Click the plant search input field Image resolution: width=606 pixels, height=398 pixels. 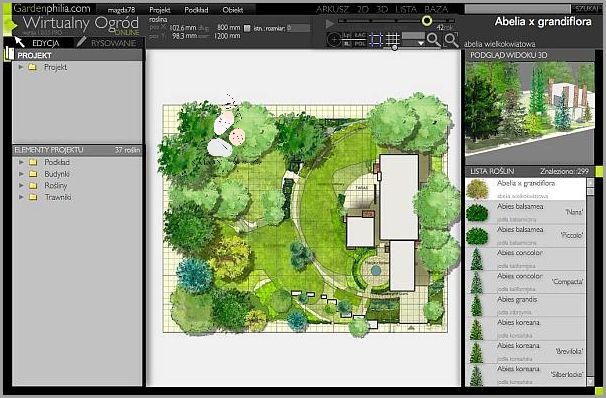tap(517, 9)
